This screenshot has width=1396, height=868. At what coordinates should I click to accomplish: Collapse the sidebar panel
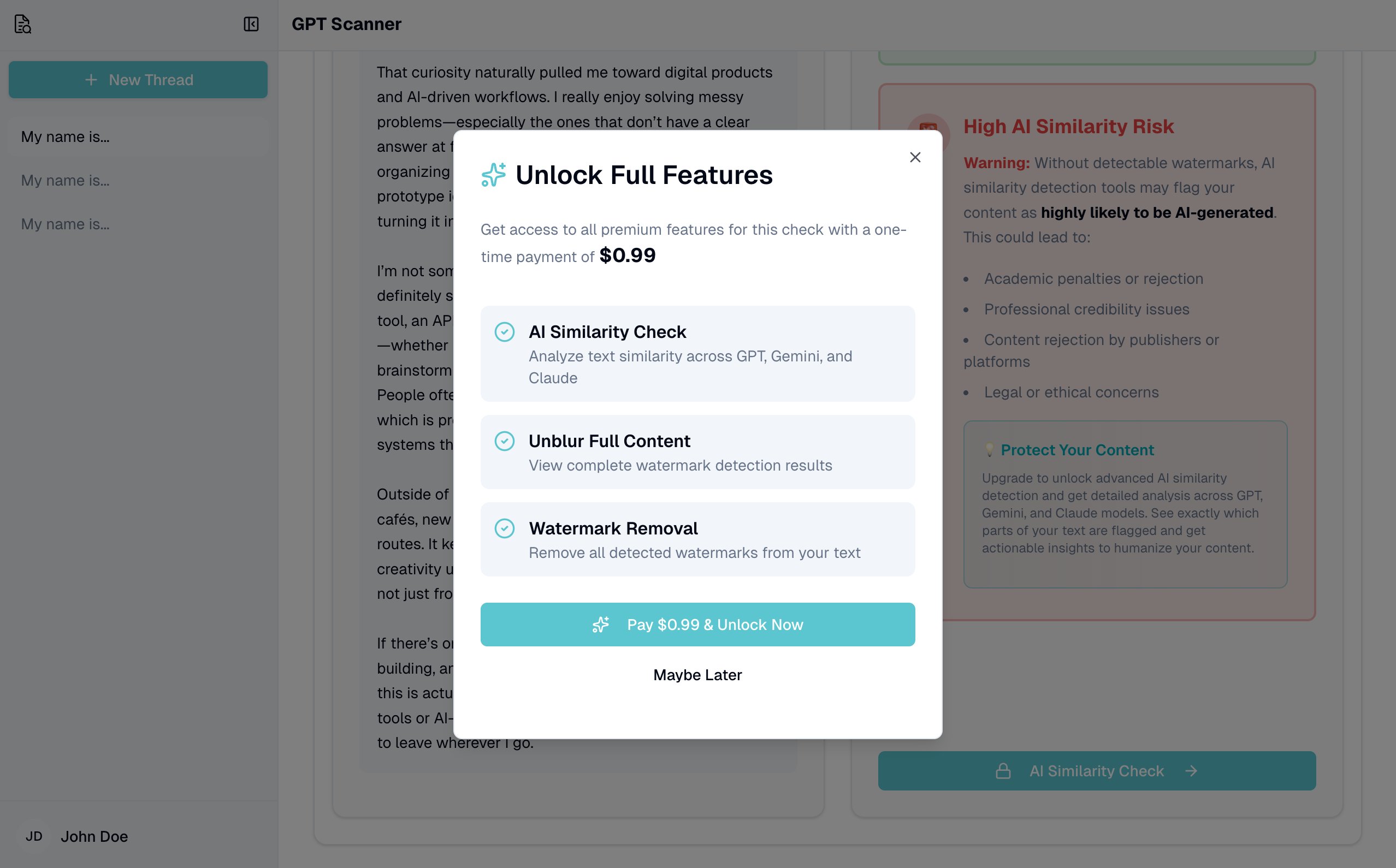click(x=251, y=24)
